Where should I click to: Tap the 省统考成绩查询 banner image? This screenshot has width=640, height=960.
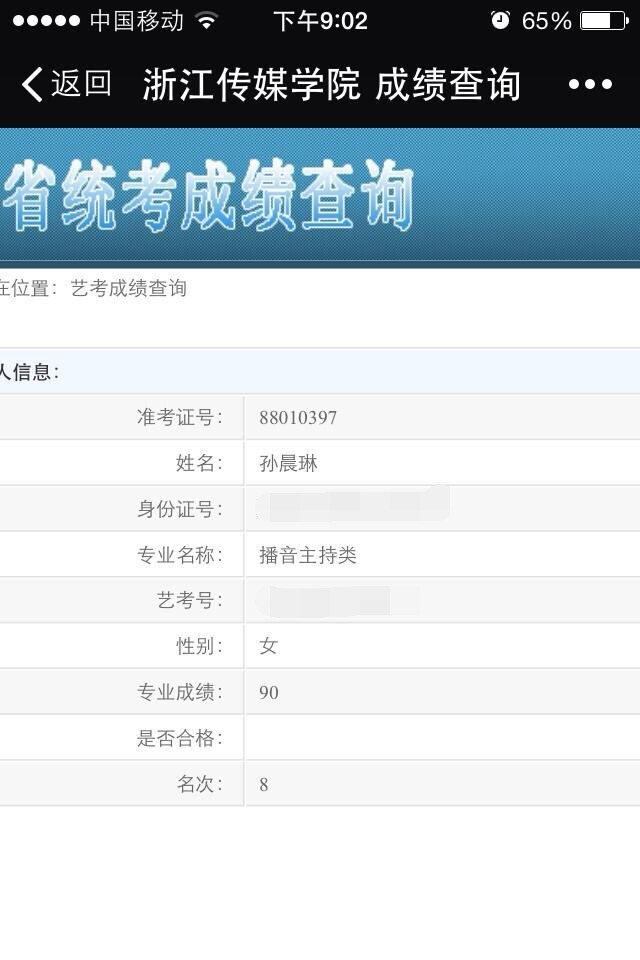coord(320,198)
